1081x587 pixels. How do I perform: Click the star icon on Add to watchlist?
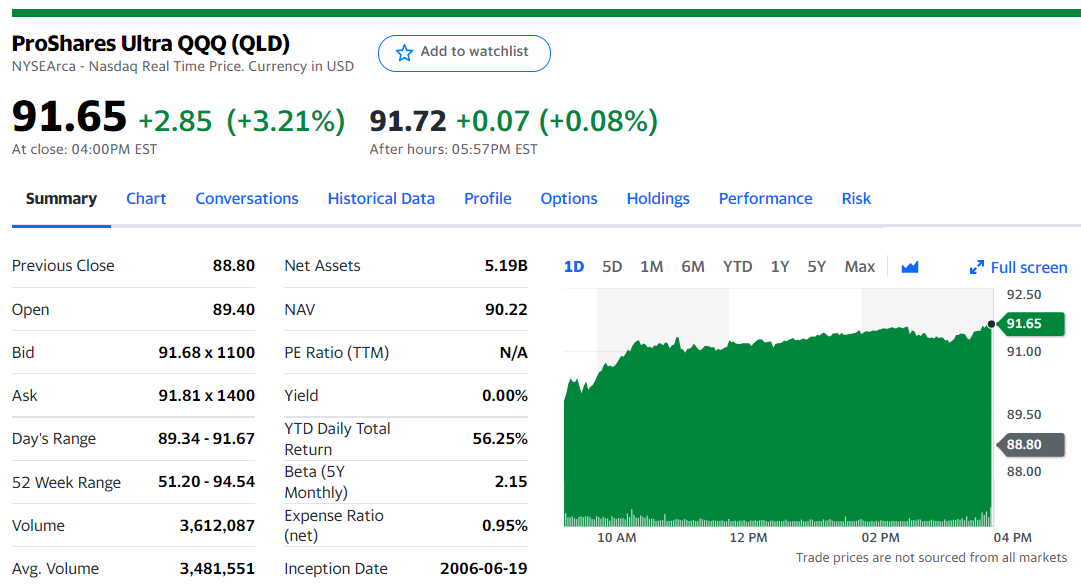tap(405, 52)
